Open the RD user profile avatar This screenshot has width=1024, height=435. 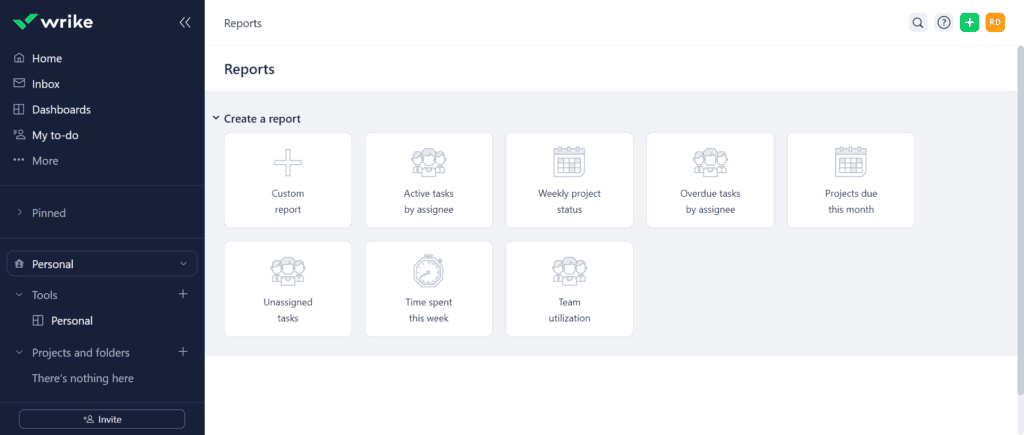tap(995, 23)
